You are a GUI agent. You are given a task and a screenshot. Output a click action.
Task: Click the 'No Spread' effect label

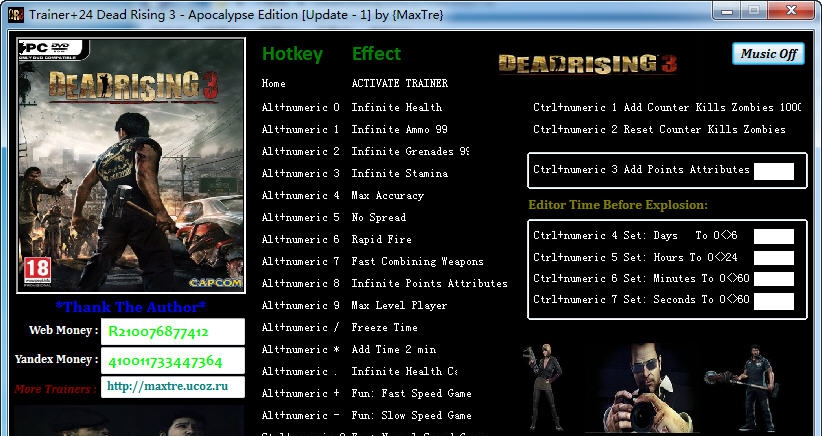point(378,217)
